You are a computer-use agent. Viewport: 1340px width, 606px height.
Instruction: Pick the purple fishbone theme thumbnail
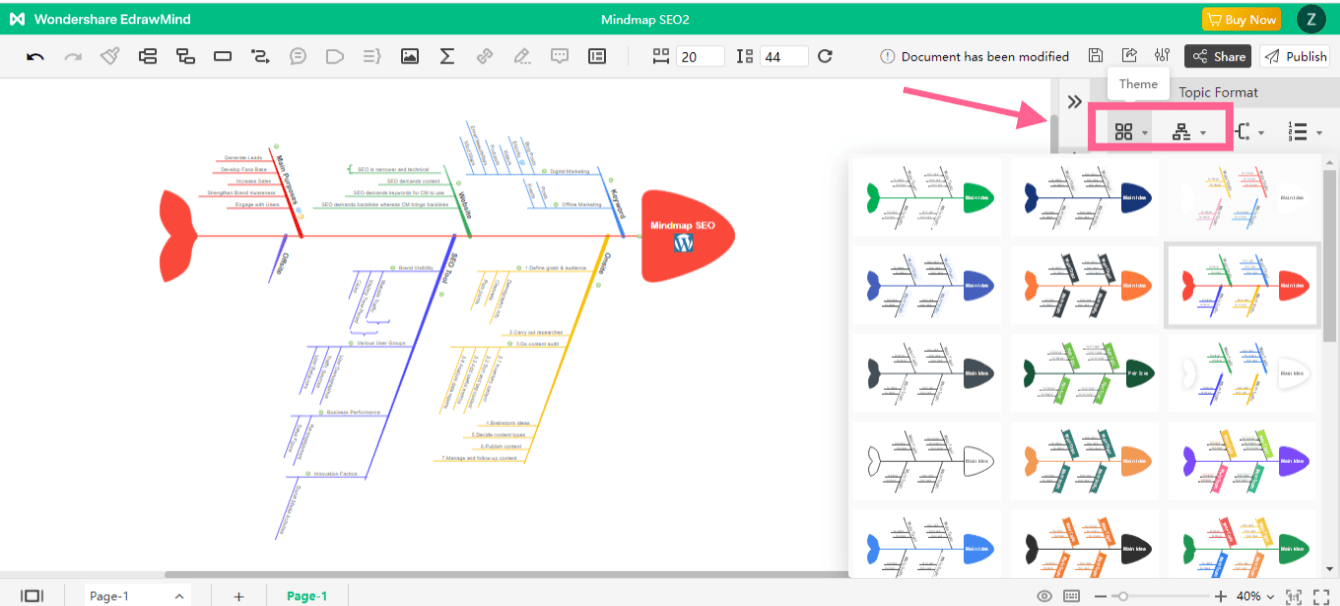click(x=1243, y=461)
